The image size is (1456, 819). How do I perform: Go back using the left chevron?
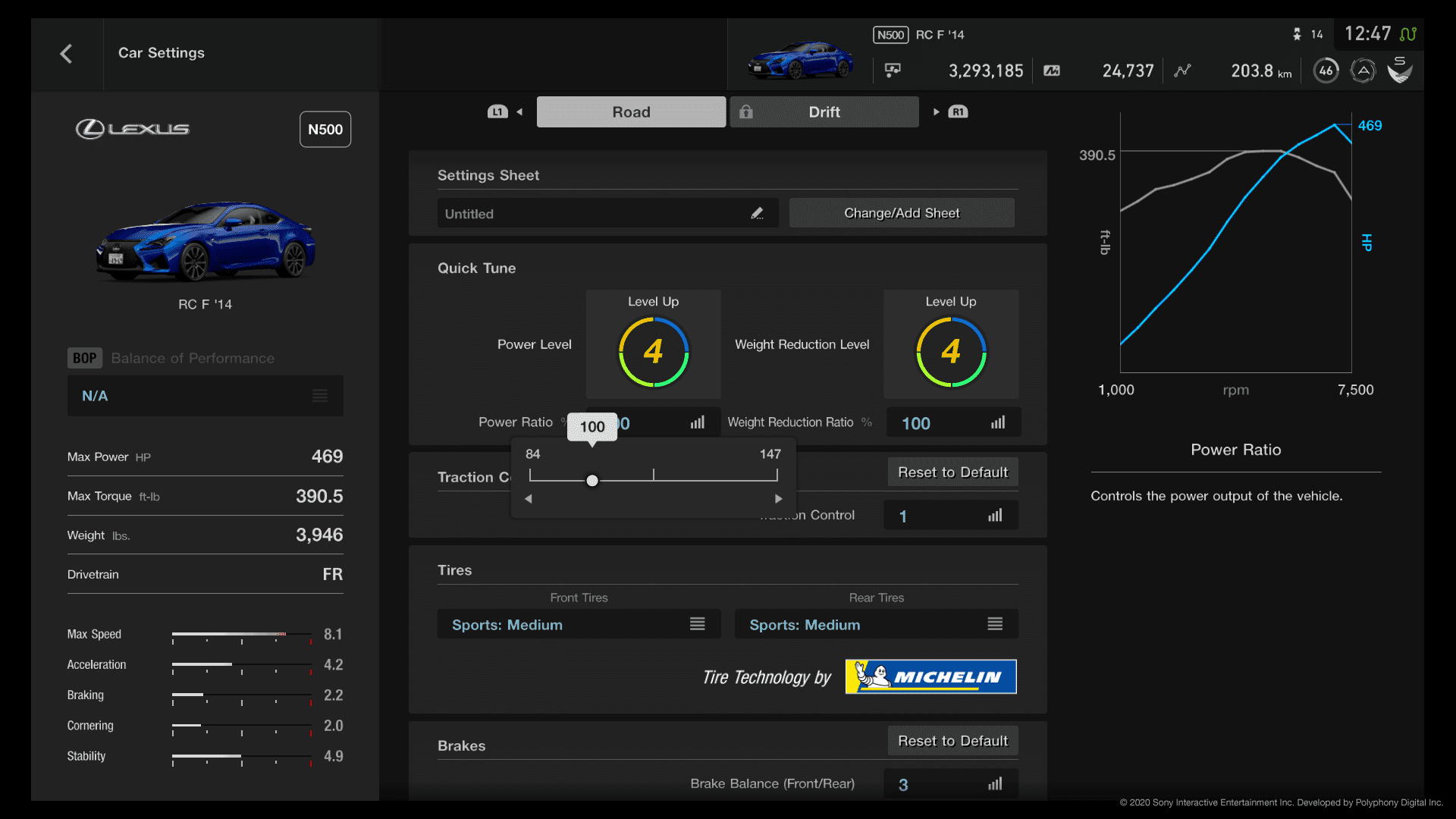pos(67,53)
